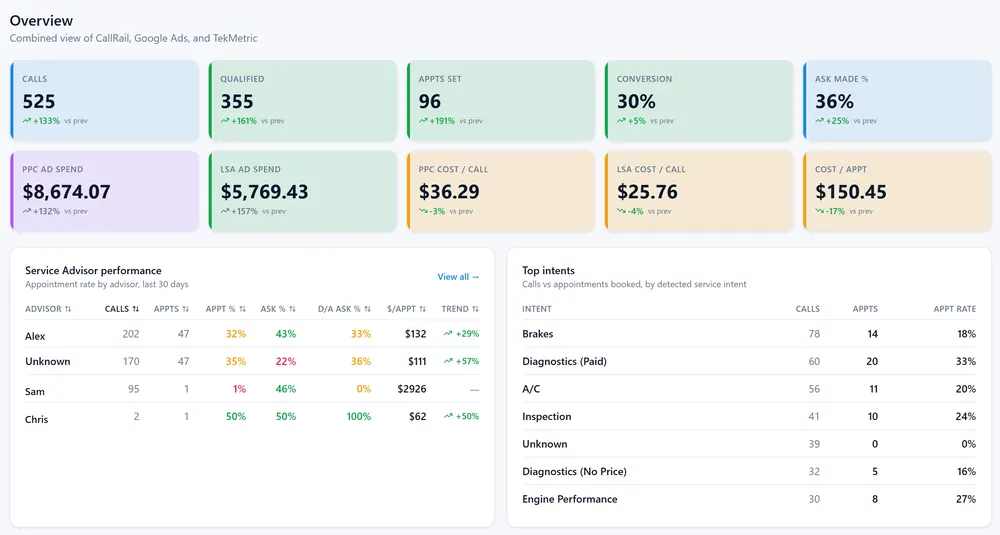The height and width of the screenshot is (535, 1000).
Task: Open the Qualified 355 metric card
Action: pos(303,100)
